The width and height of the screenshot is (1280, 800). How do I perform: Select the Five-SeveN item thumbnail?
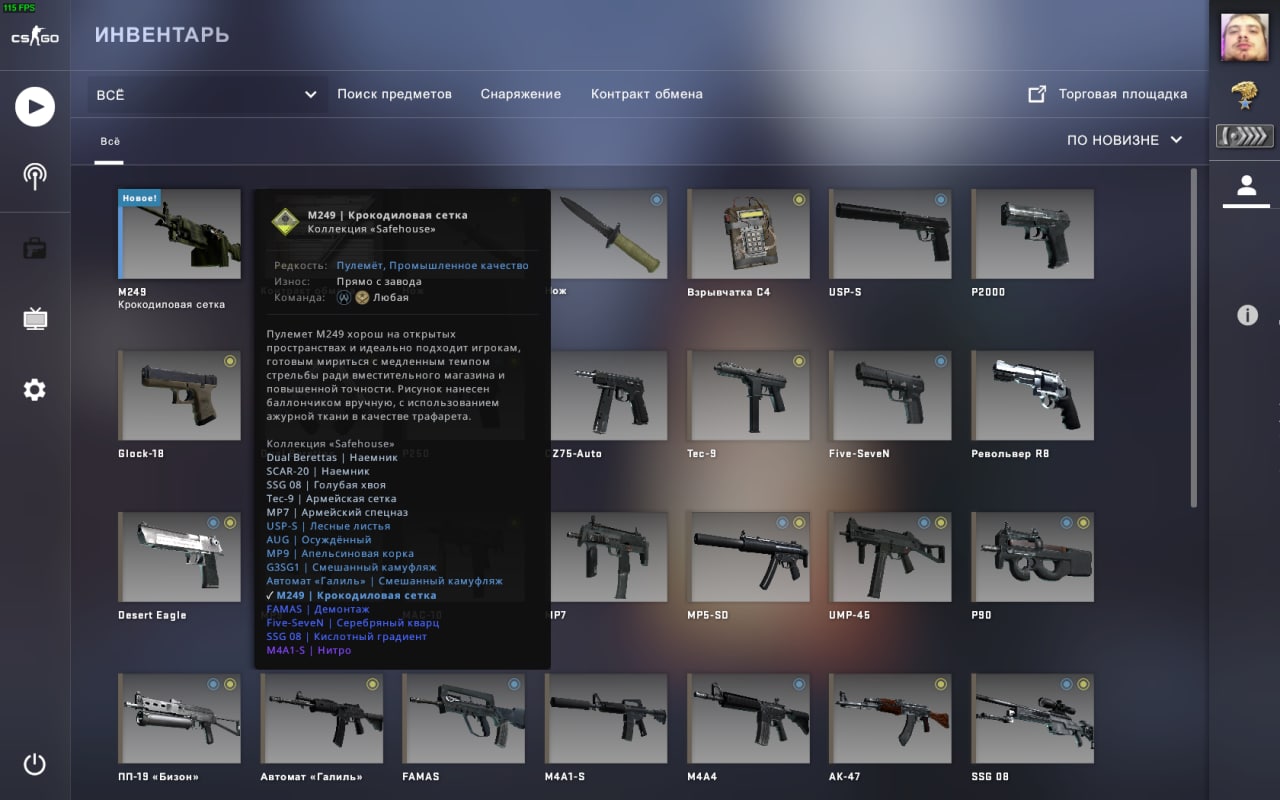click(x=890, y=395)
